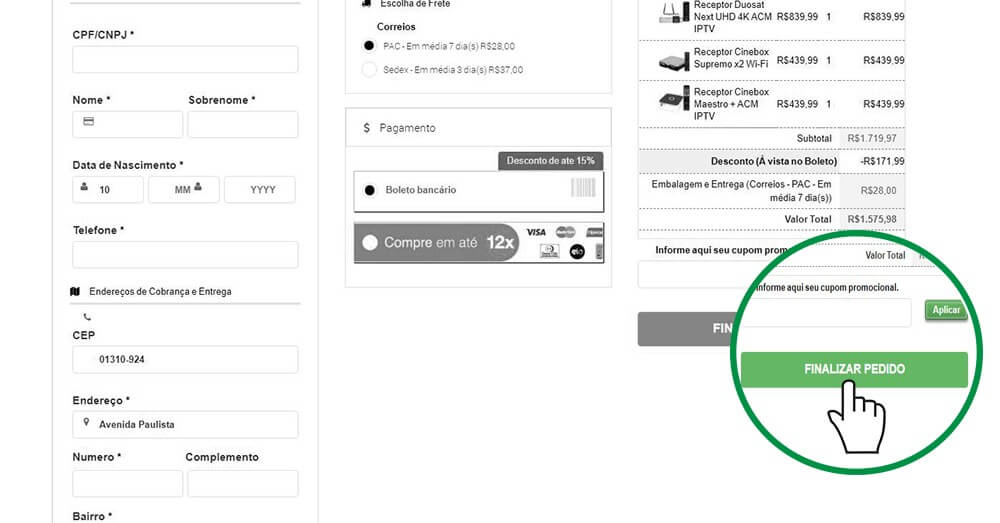Click the Valor Total R$1.575,98

pos(872,219)
